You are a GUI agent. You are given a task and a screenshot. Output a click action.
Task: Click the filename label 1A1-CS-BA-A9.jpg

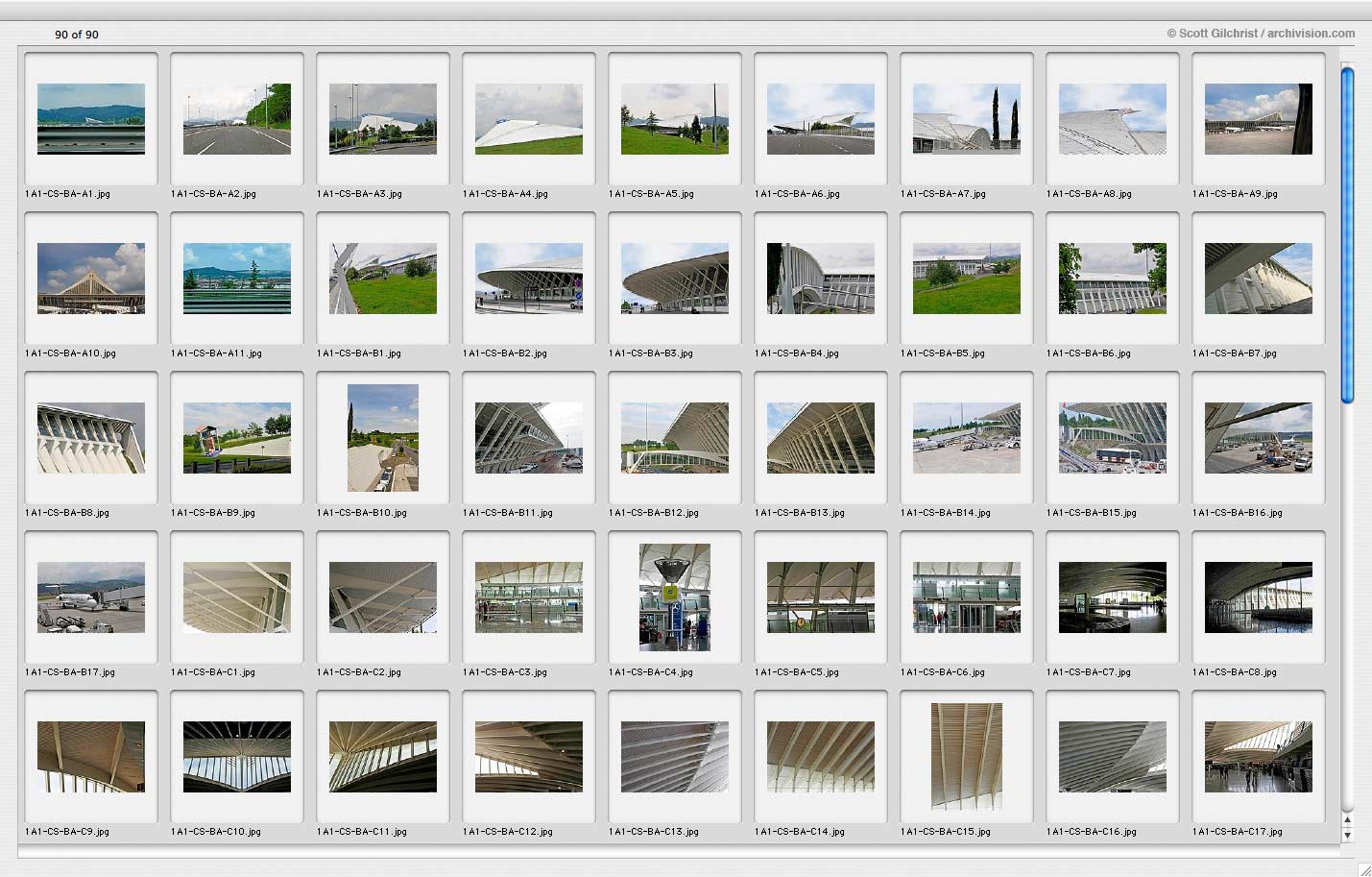tap(1235, 194)
